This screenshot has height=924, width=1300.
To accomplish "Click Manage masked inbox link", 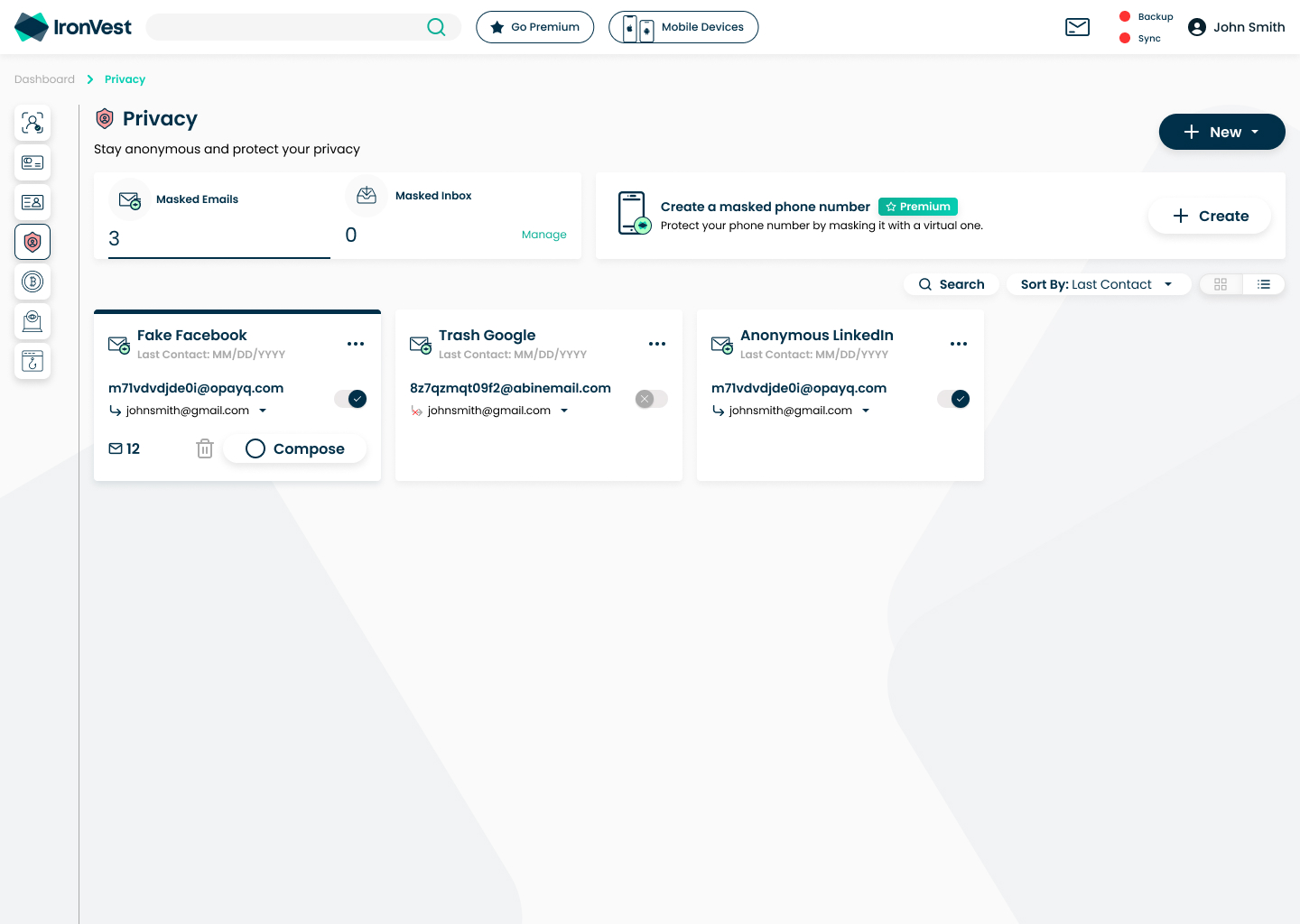I will point(544,235).
